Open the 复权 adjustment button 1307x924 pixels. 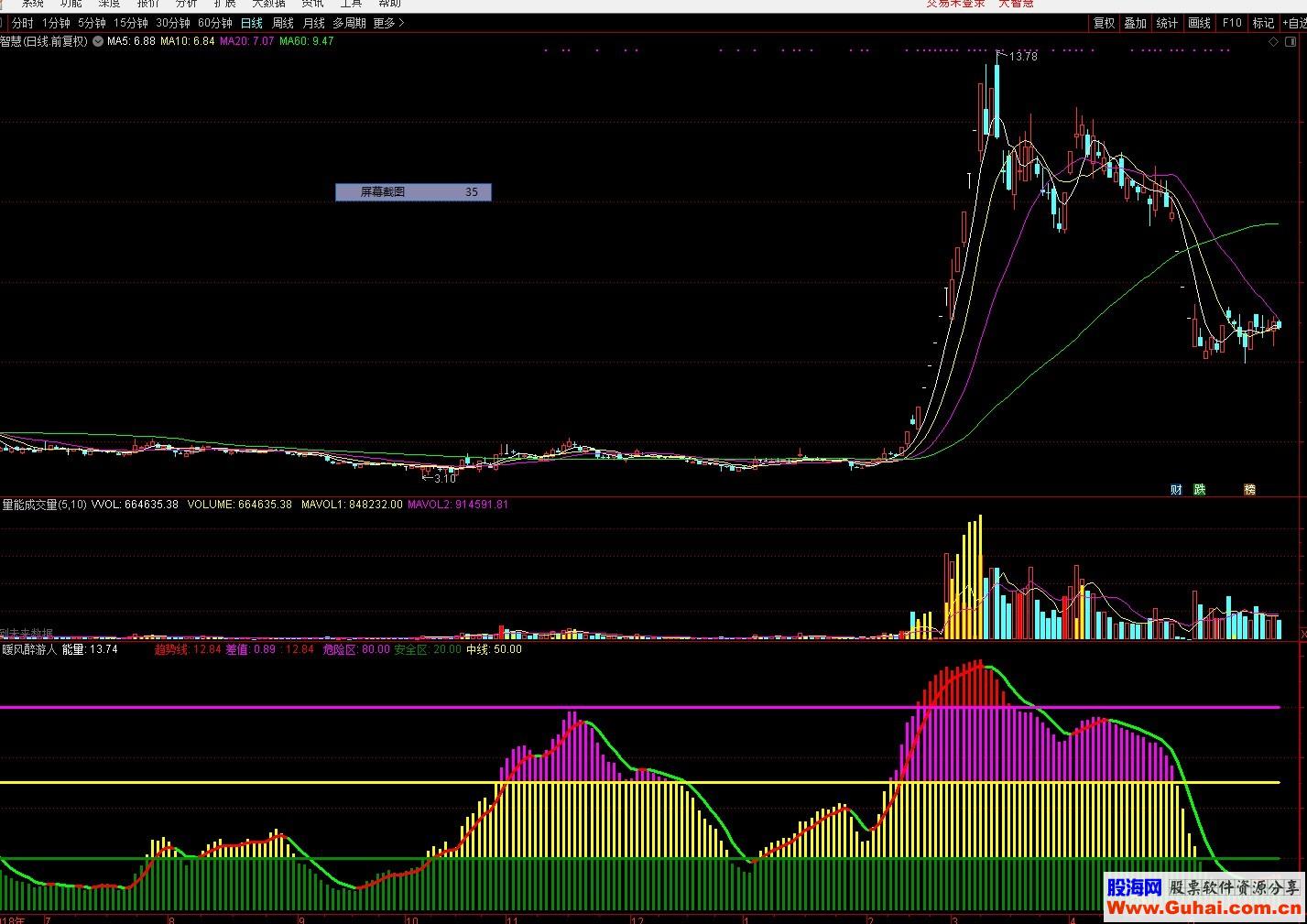tap(1105, 23)
